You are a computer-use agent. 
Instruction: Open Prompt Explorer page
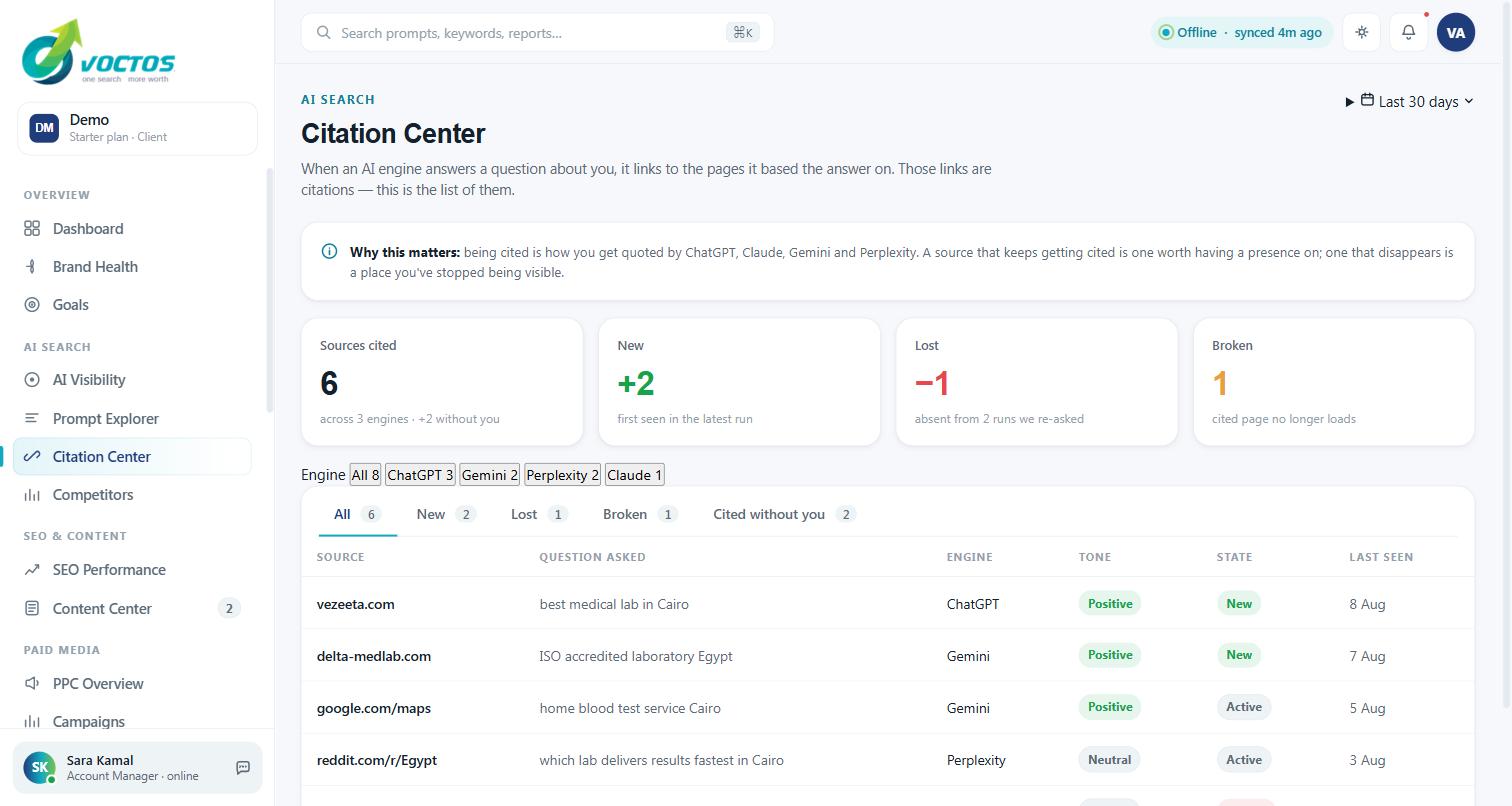[132, 419]
